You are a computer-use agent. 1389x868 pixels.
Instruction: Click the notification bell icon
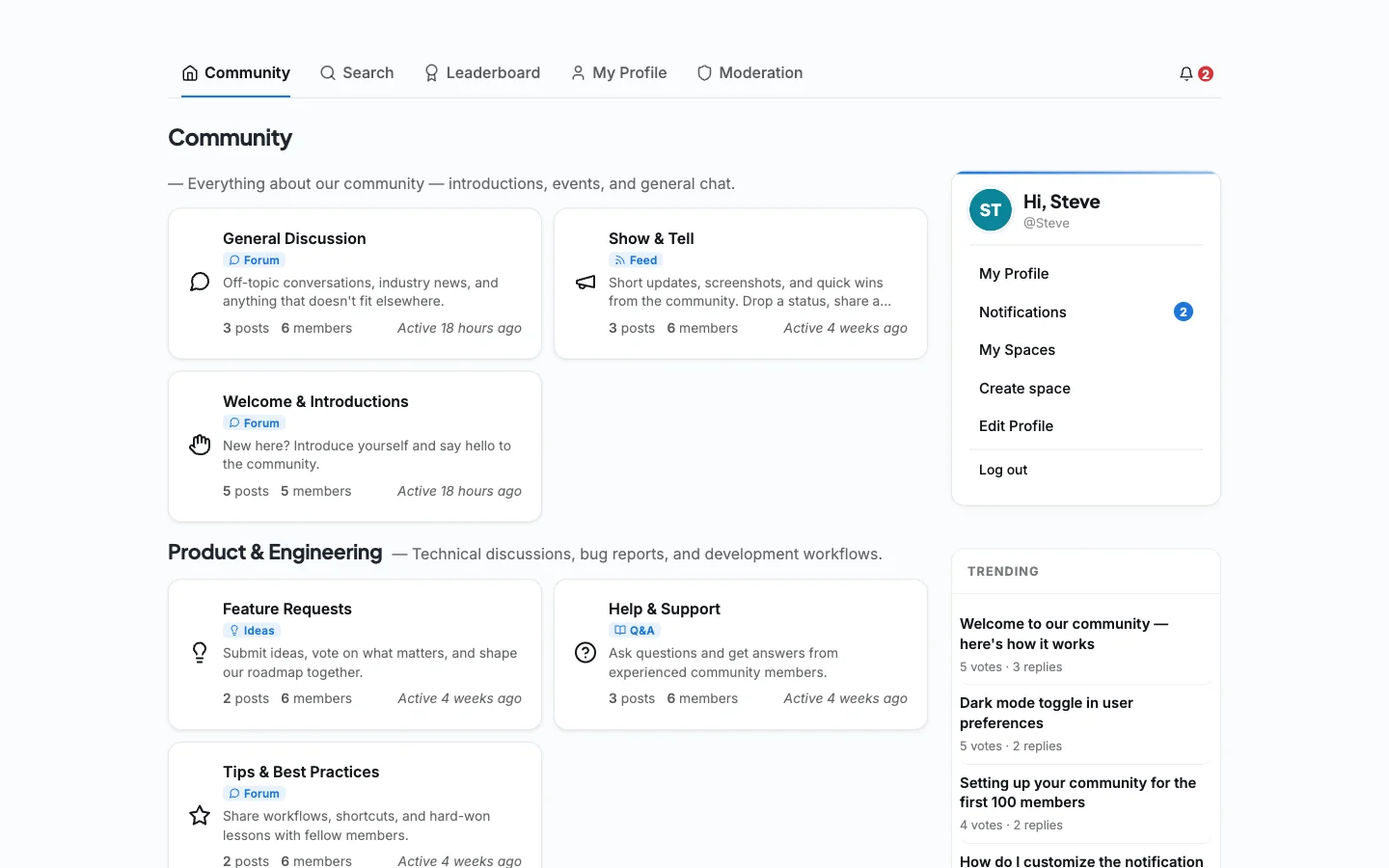click(x=1186, y=73)
